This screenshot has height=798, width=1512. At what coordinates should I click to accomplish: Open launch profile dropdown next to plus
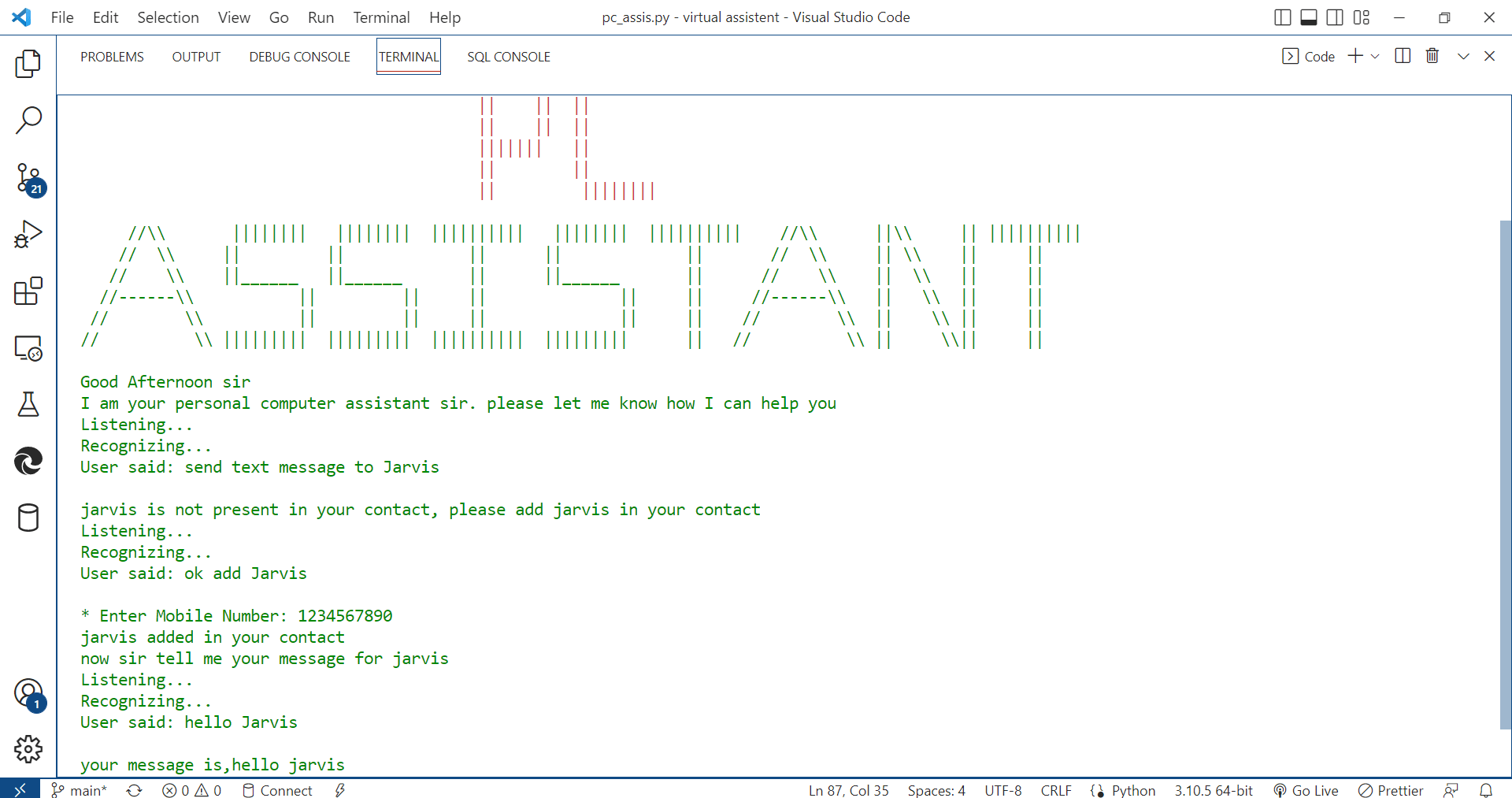[1375, 56]
